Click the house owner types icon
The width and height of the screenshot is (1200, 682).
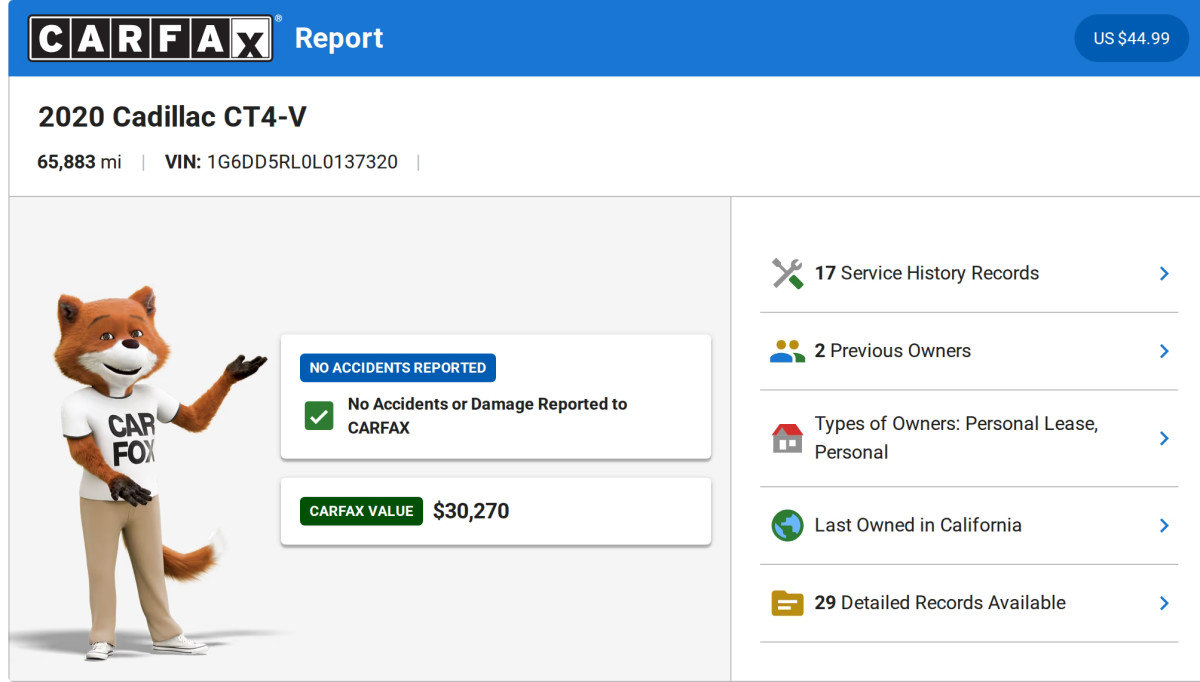(x=788, y=438)
